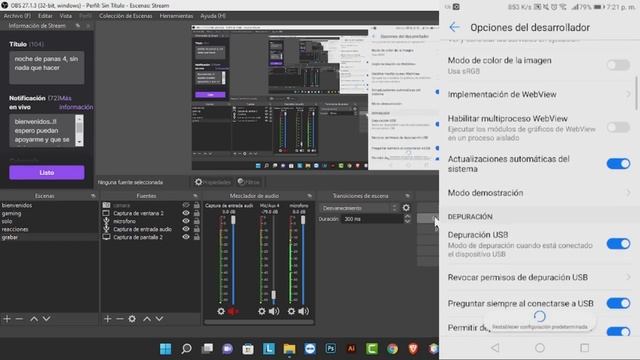Toggle visibility of the camara source

click(x=186, y=205)
